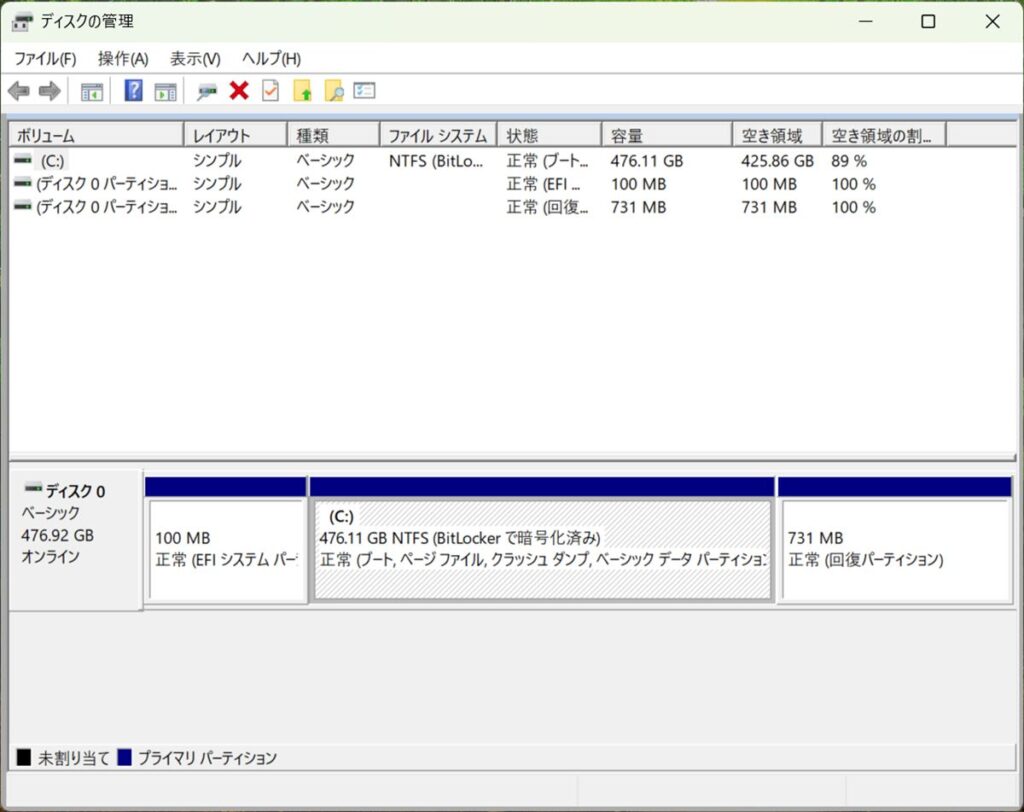Open the ファイル(F) menu
The height and width of the screenshot is (812, 1024).
tap(45, 59)
